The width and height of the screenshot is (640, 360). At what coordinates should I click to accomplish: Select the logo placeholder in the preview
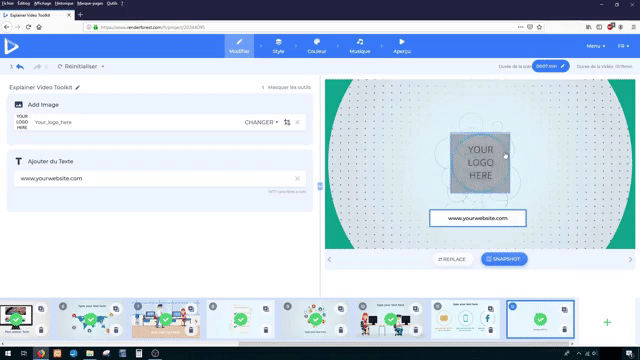(480, 162)
